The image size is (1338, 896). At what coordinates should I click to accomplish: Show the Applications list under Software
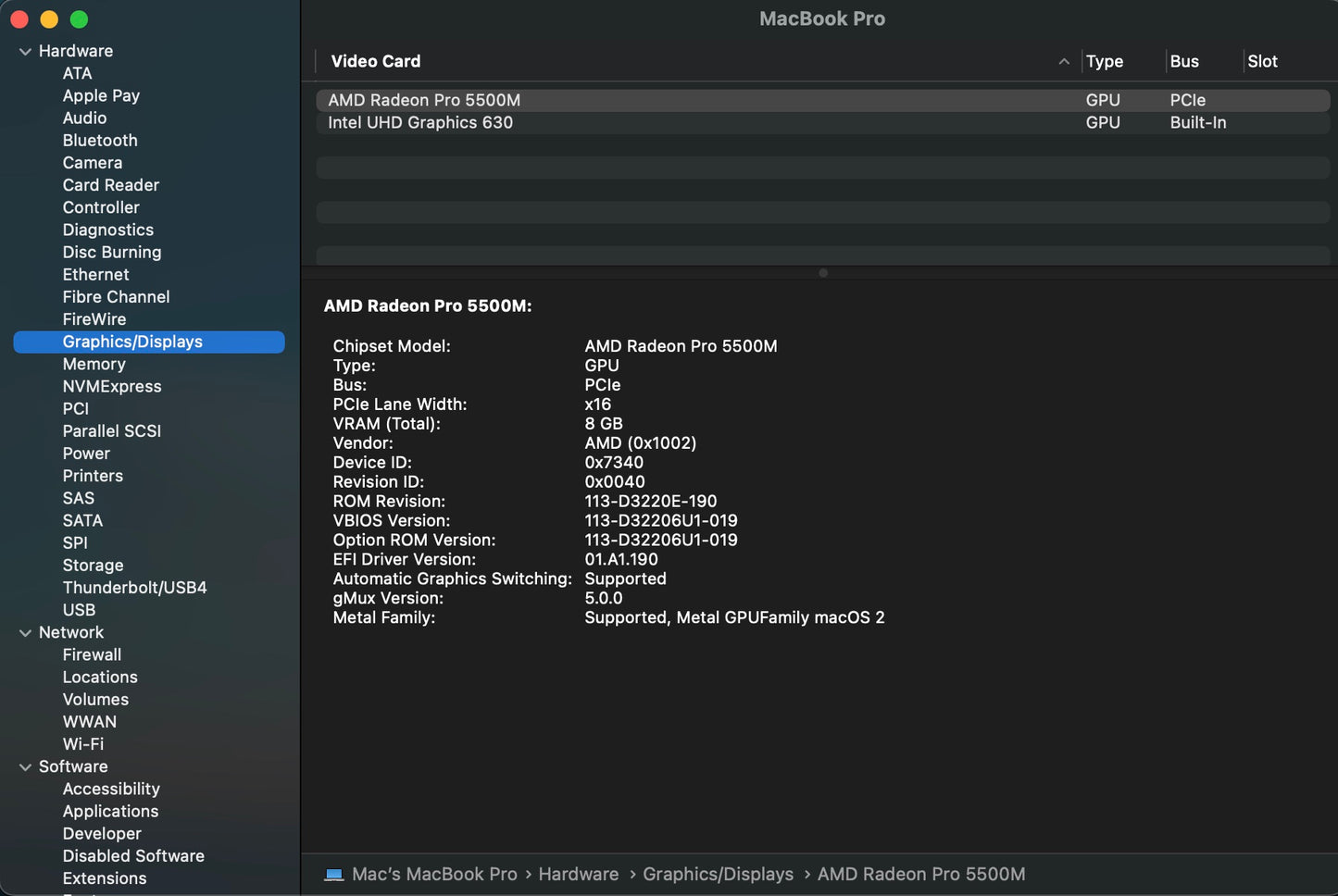110,812
